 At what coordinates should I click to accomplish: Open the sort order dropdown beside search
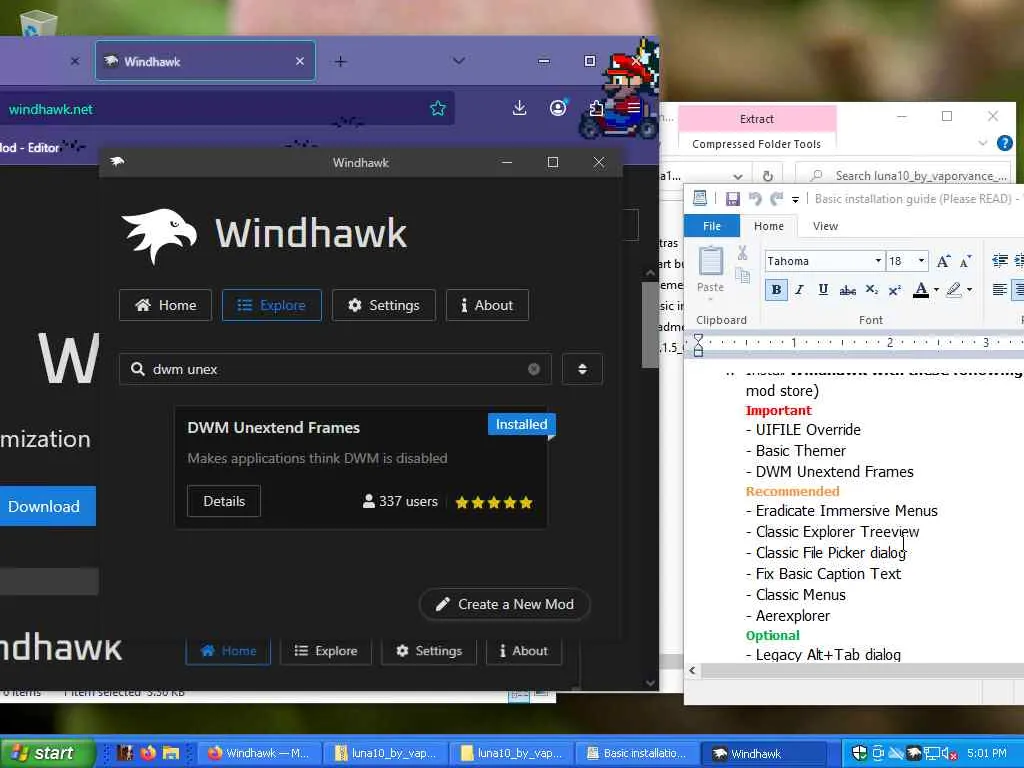[583, 369]
